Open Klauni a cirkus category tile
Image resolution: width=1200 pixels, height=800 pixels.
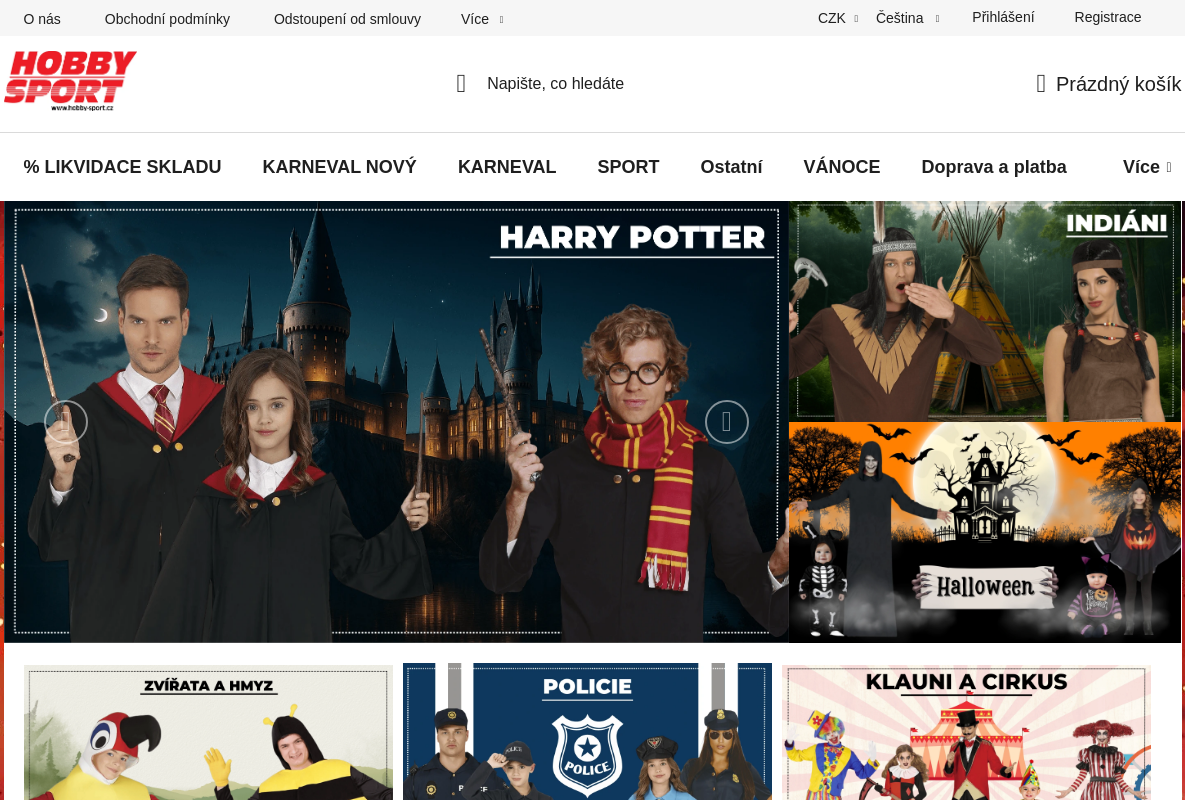coord(966,731)
